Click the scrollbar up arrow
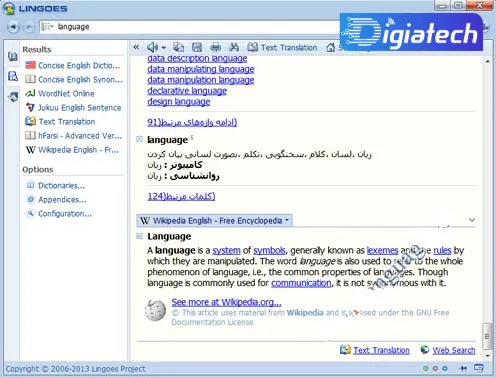496x378 pixels. (x=487, y=61)
